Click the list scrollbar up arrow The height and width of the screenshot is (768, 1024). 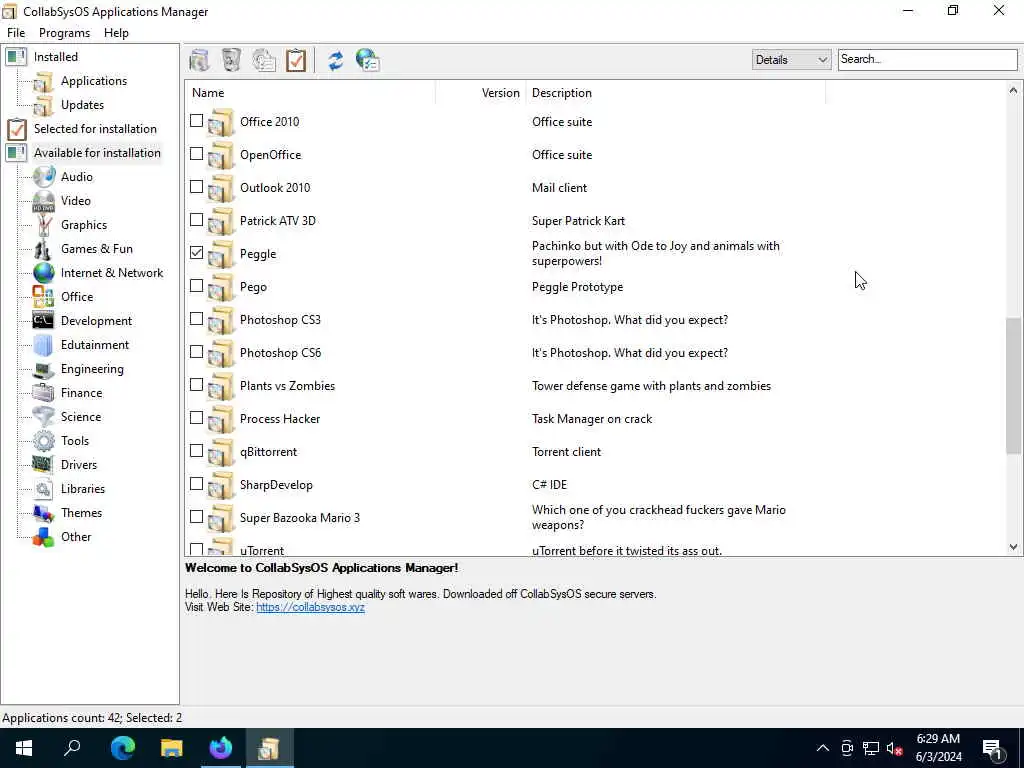click(1013, 91)
